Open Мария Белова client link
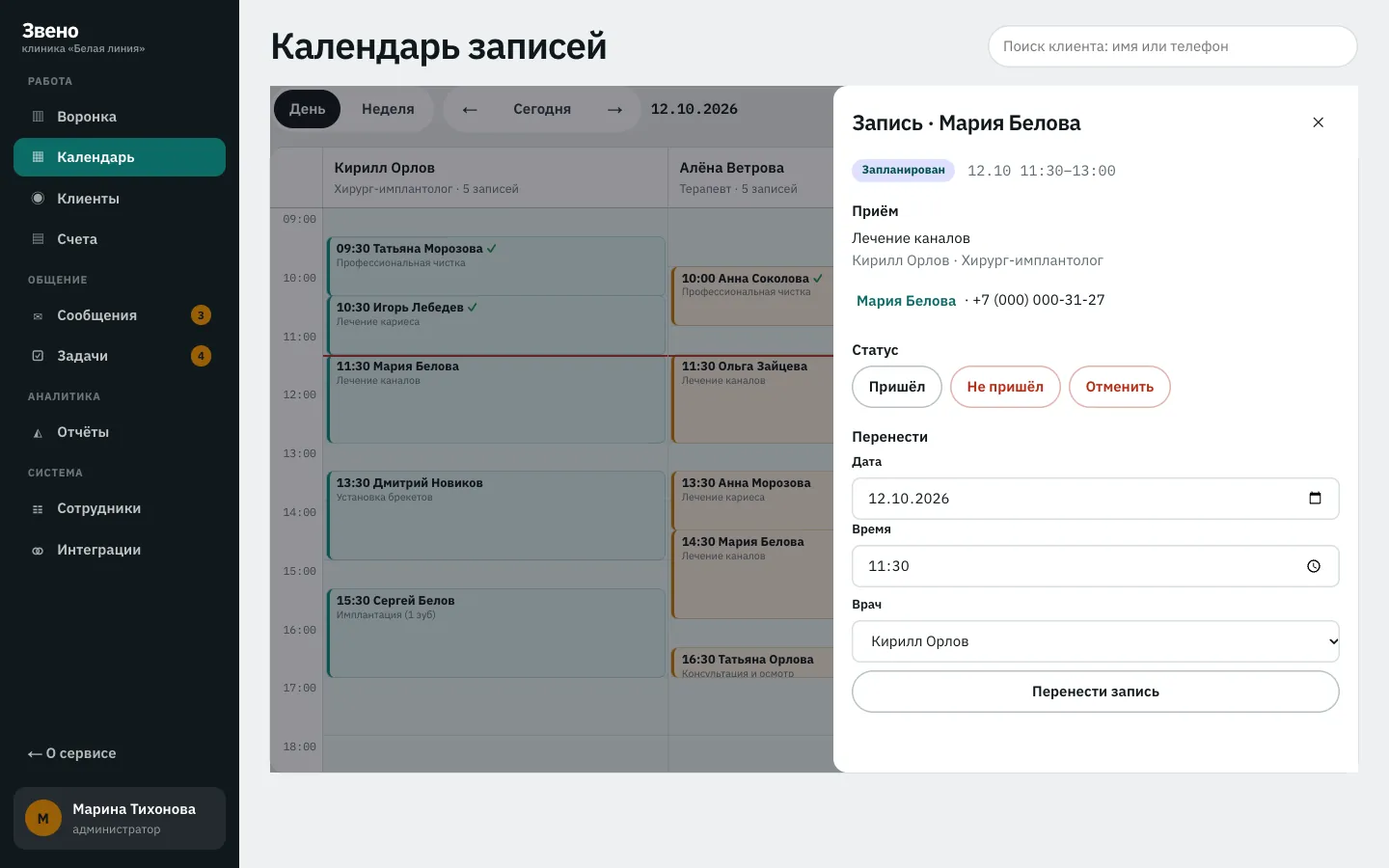This screenshot has width=1389, height=868. (906, 301)
